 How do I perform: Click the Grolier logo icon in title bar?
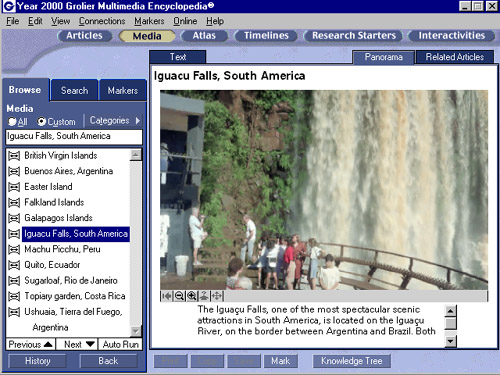pos(8,6)
